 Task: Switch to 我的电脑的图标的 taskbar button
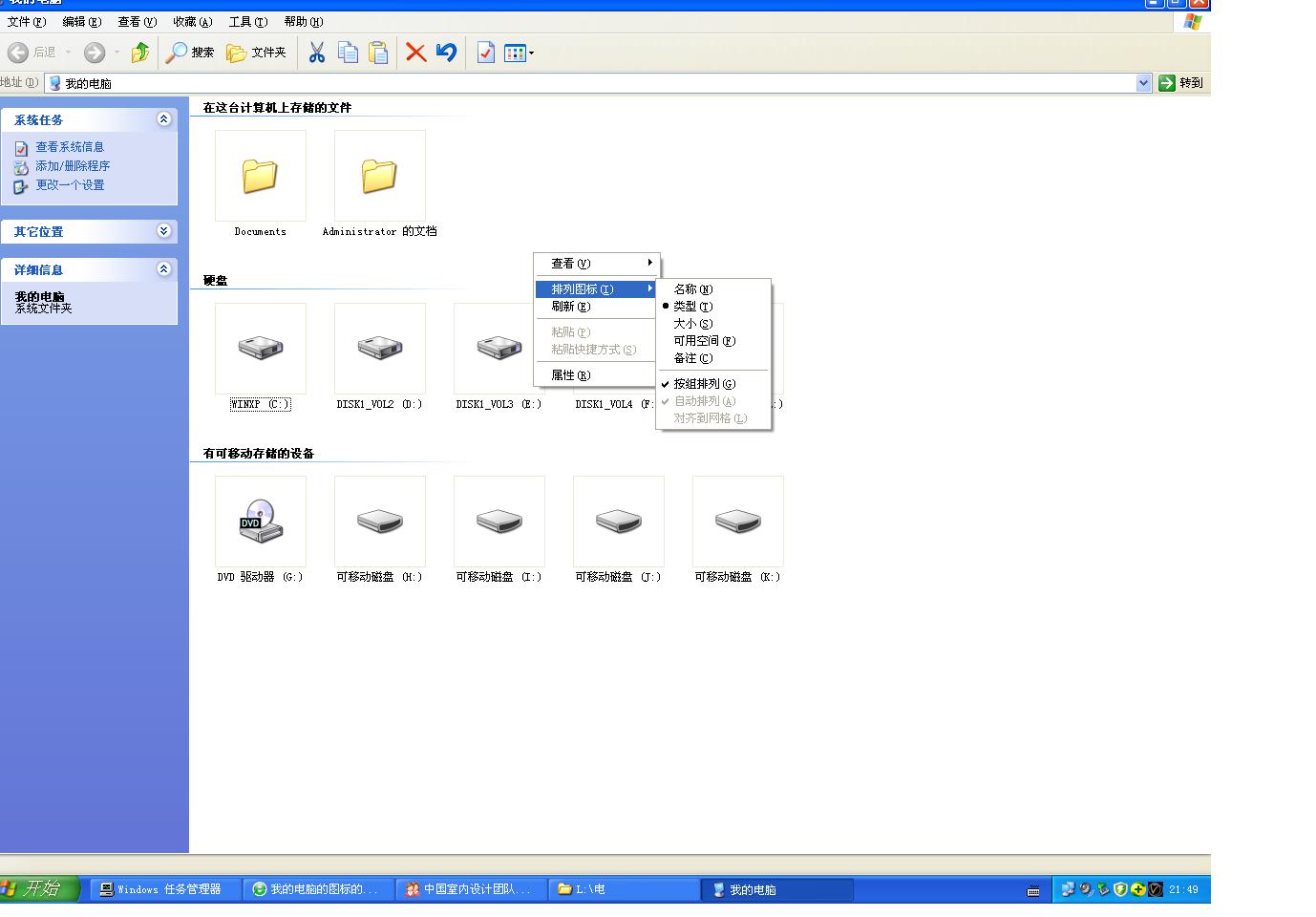click(319, 889)
